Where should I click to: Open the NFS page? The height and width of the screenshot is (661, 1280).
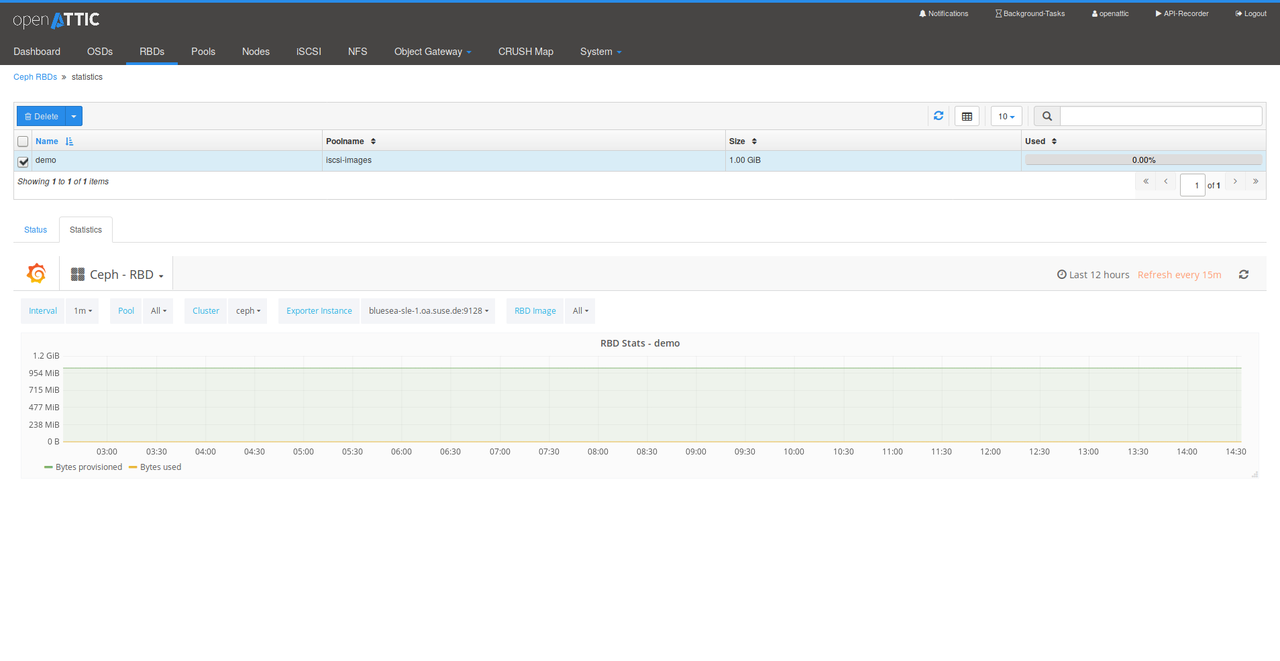pos(357,51)
